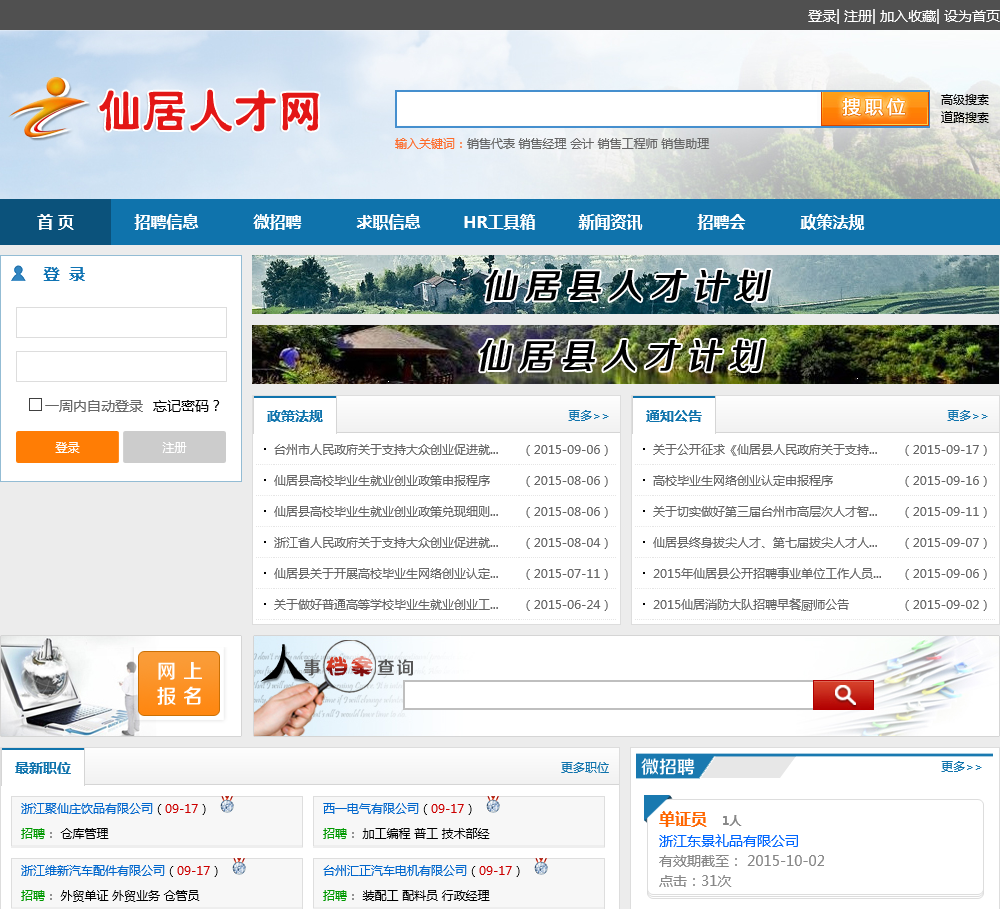Click the job keyword search input field
The width and height of the screenshot is (1000, 909).
(608, 108)
